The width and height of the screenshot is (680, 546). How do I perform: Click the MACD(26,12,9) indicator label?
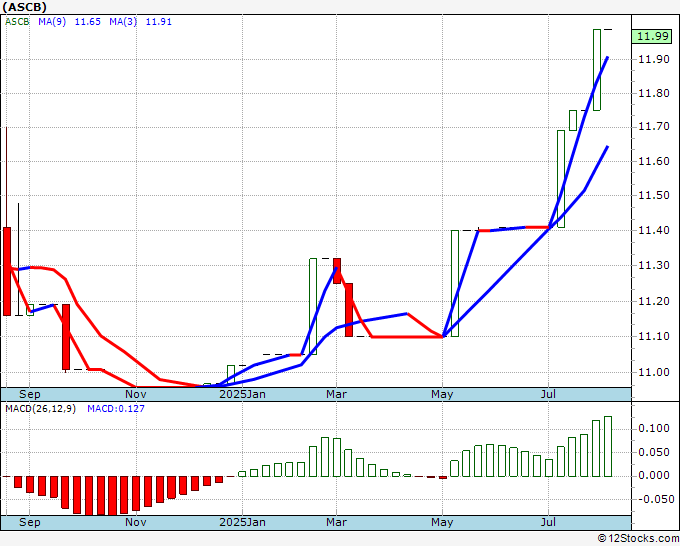[x=40, y=409]
